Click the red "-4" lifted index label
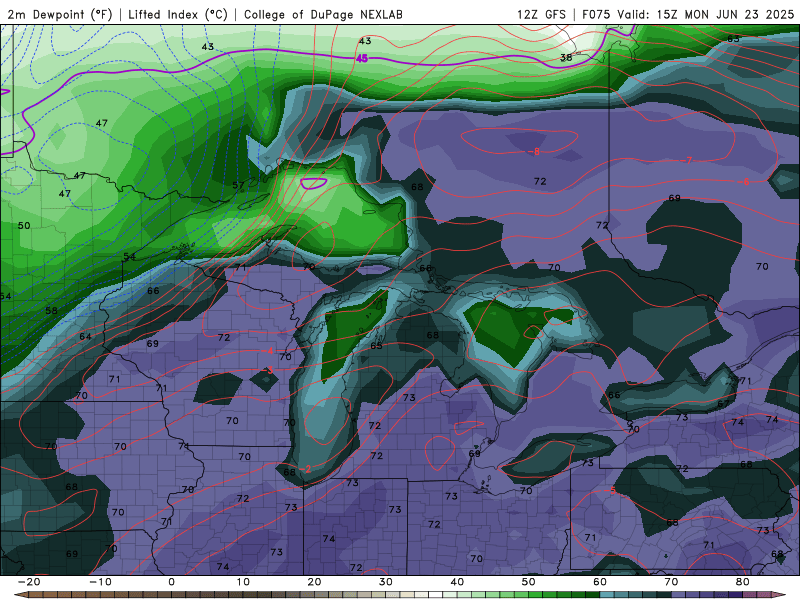 point(269,351)
